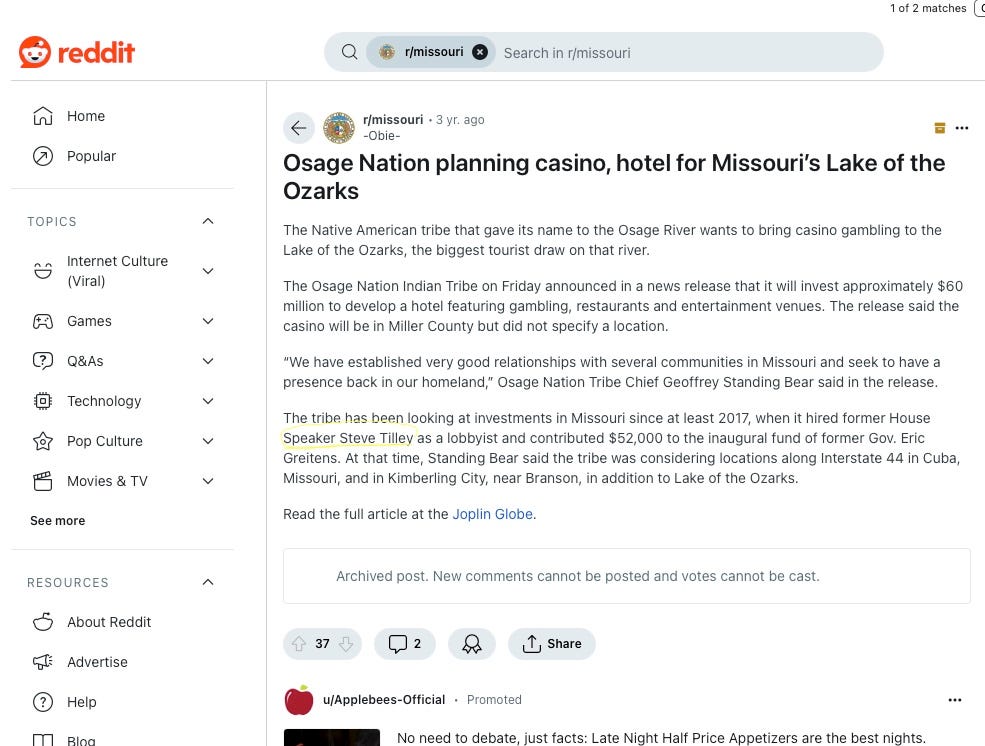Click the Pop Culture star icon
Image resolution: width=985 pixels, height=746 pixels.
(x=43, y=441)
